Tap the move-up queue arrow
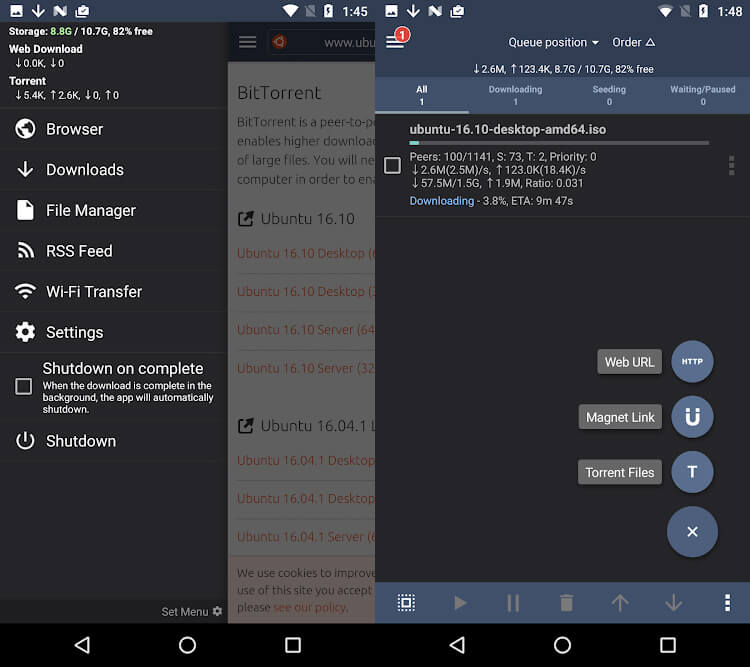The width and height of the screenshot is (750, 667). (x=620, y=603)
